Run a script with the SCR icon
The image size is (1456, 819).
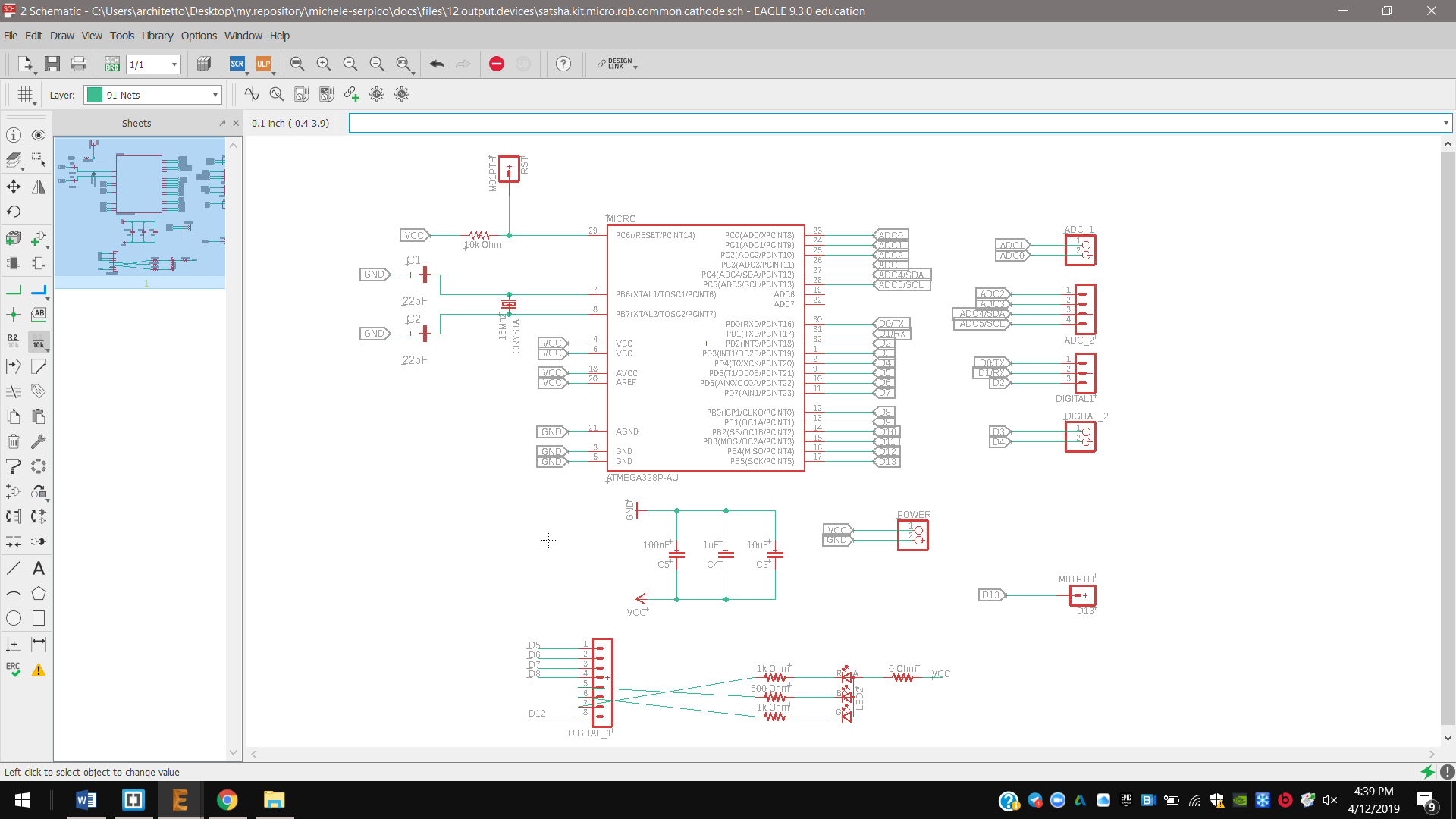(x=237, y=64)
